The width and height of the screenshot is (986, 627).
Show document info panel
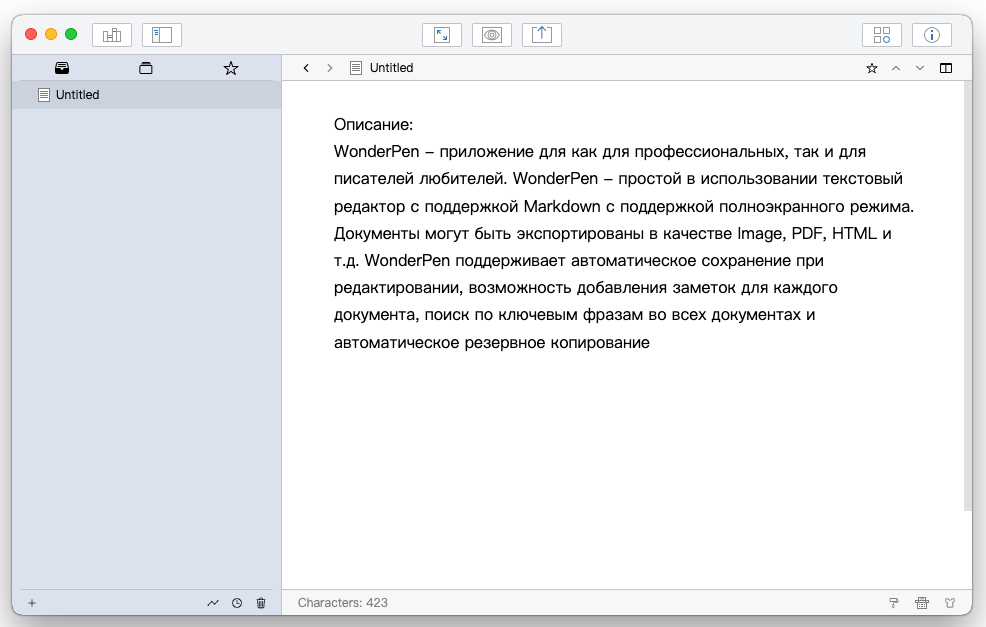932,35
